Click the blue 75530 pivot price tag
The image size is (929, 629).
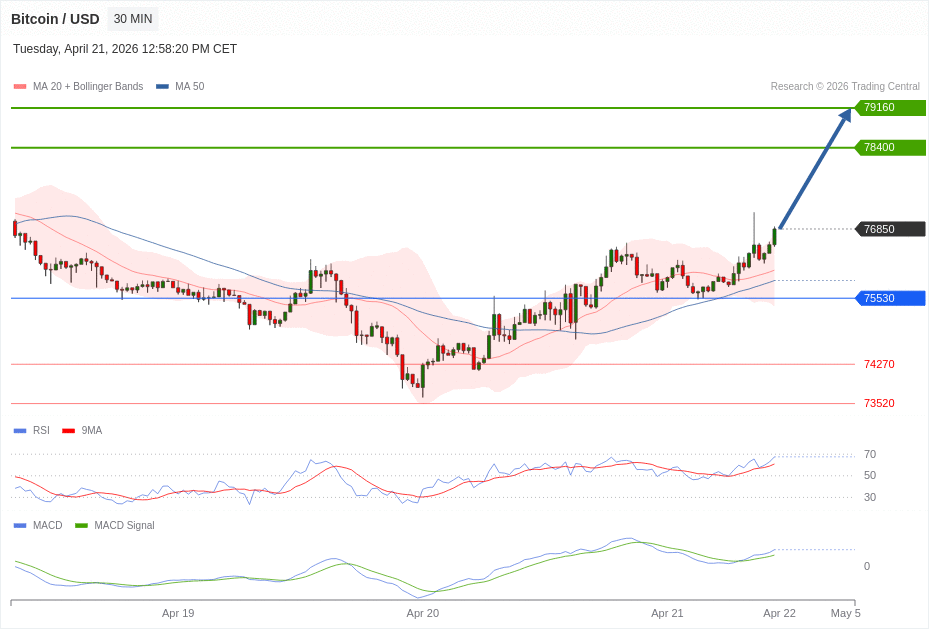click(x=889, y=298)
